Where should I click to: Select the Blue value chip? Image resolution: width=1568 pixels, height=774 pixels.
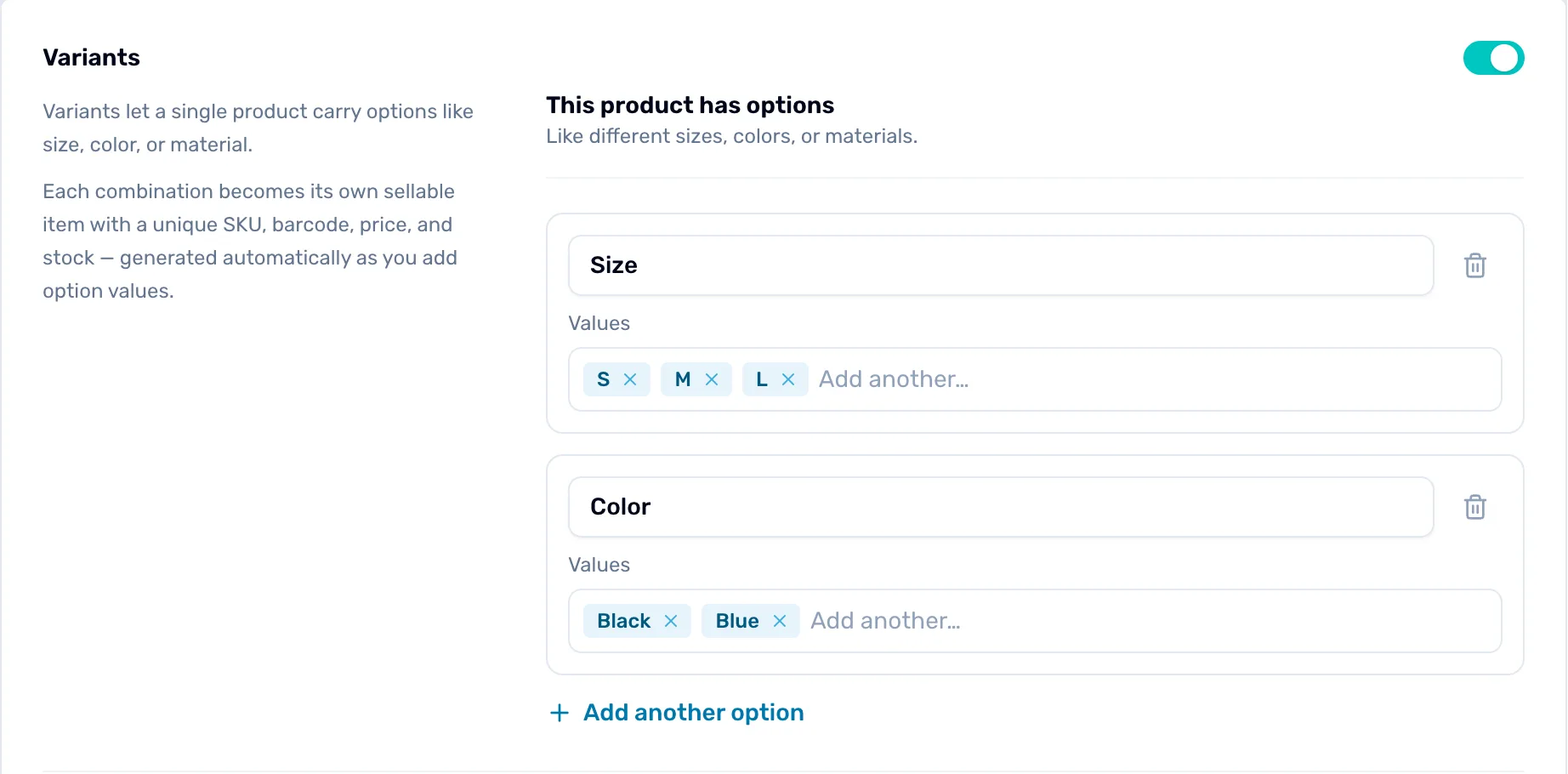point(751,621)
